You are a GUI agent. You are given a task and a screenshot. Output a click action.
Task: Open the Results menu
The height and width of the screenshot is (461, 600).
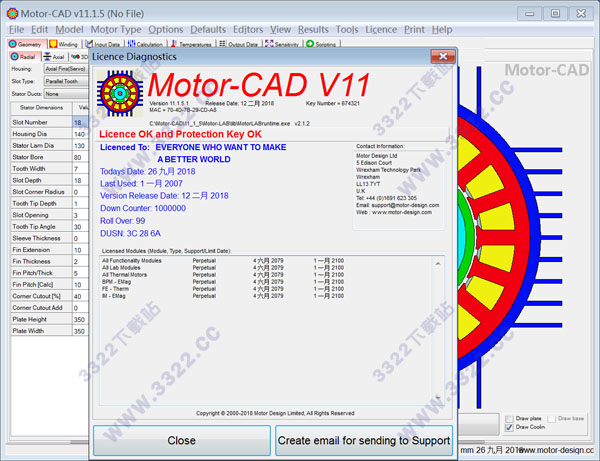pyautogui.click(x=313, y=29)
